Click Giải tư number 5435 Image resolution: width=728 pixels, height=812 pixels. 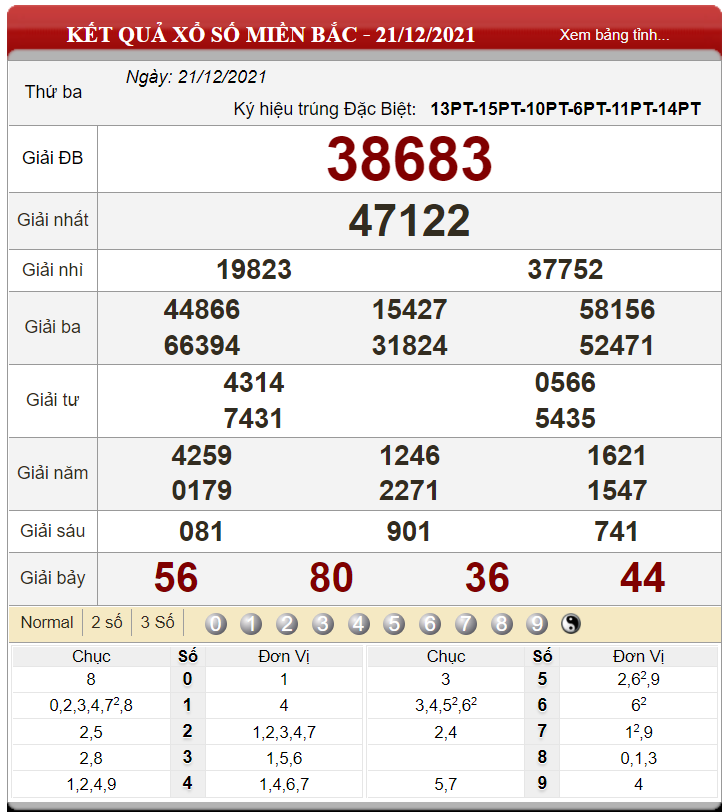pyautogui.click(x=565, y=418)
